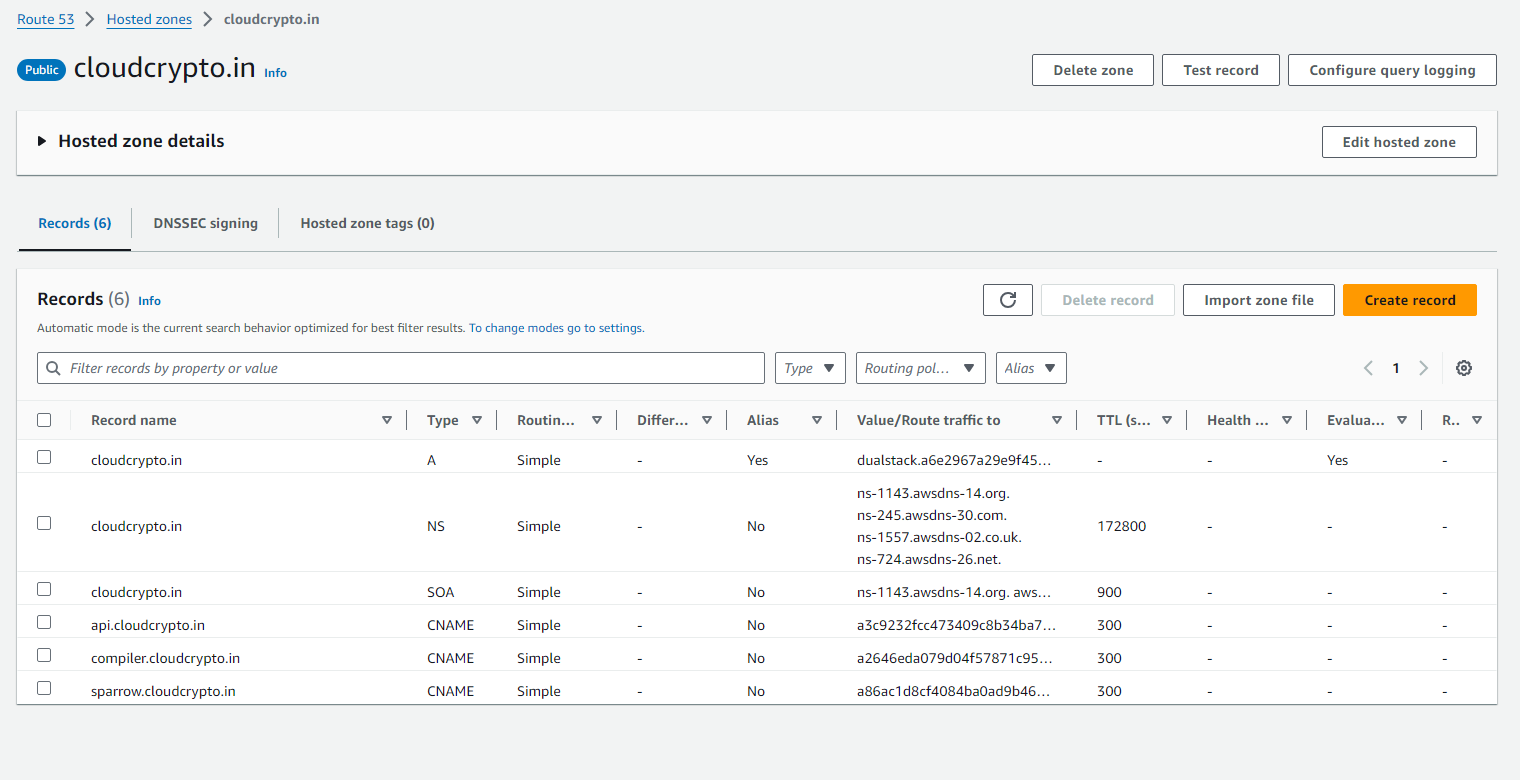Click the 900 TTL value

click(x=1109, y=592)
